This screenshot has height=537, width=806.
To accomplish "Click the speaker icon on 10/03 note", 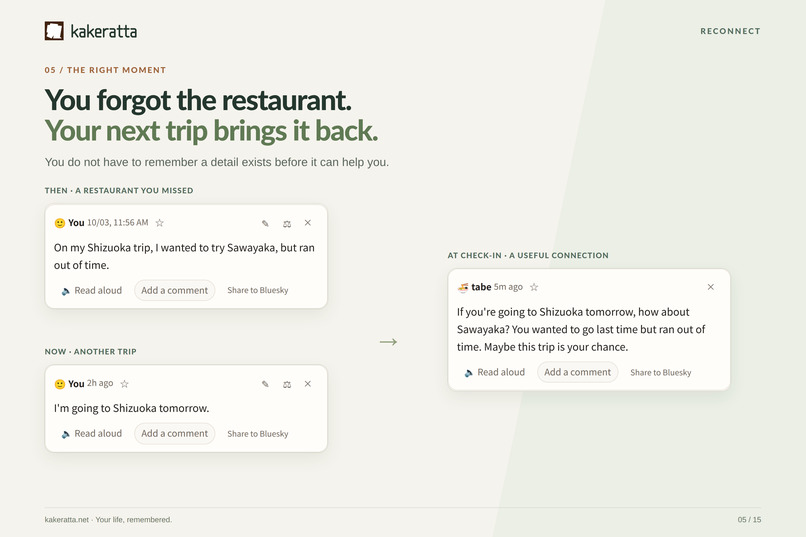I will [66, 291].
